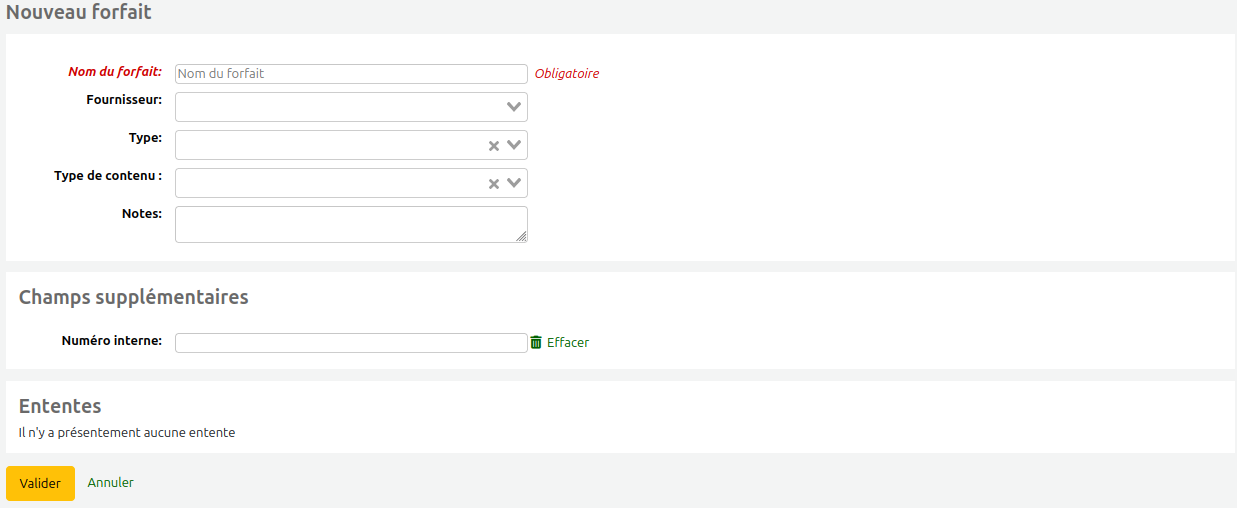Expand the Fournisseur dropdown arrow
The height and width of the screenshot is (508, 1237).
[x=514, y=107]
